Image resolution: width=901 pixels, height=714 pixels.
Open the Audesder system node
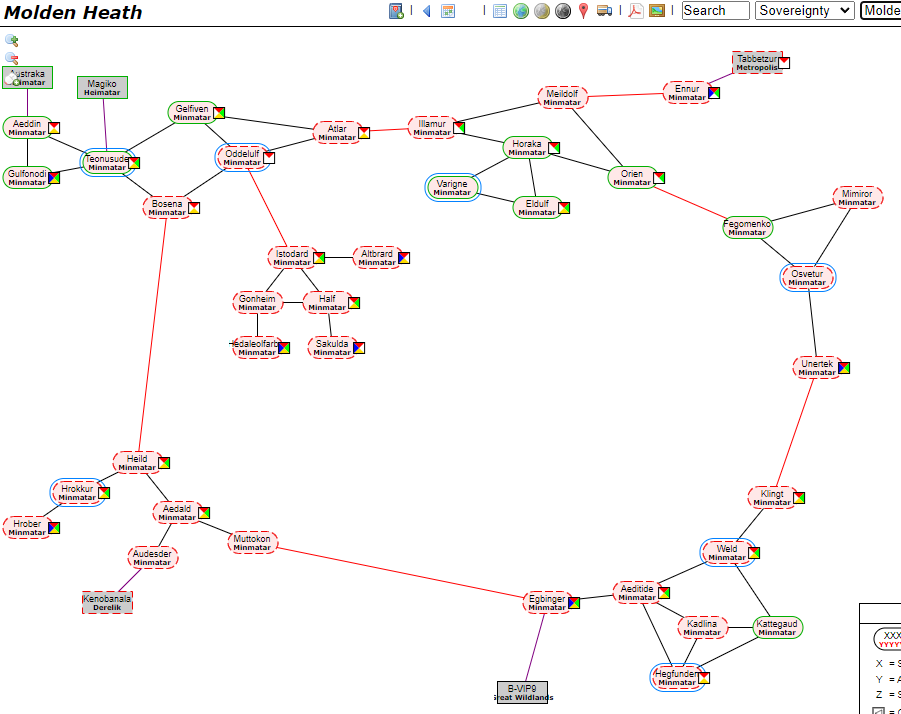pyautogui.click(x=152, y=557)
